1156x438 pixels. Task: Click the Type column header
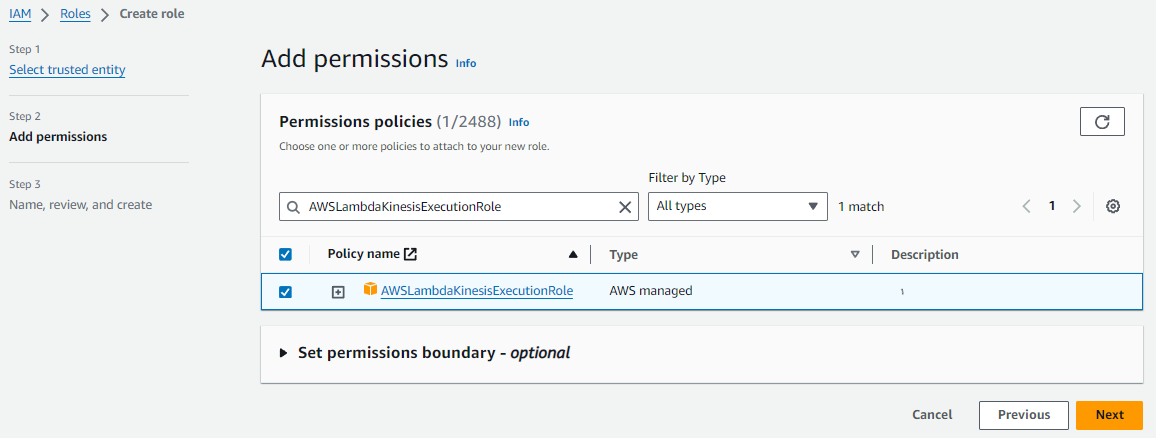point(624,254)
